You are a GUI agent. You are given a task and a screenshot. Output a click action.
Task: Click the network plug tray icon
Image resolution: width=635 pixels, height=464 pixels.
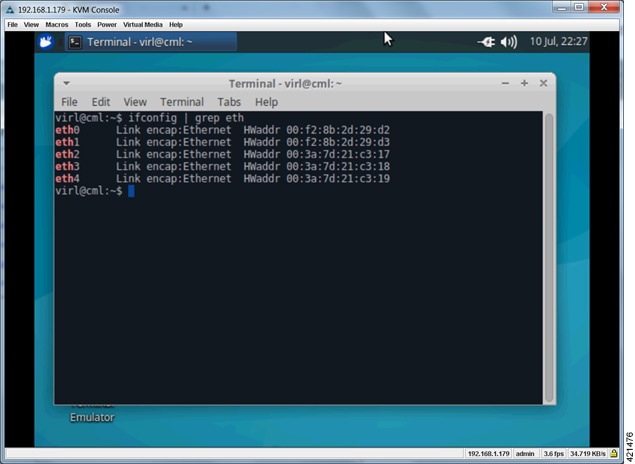(x=486, y=42)
